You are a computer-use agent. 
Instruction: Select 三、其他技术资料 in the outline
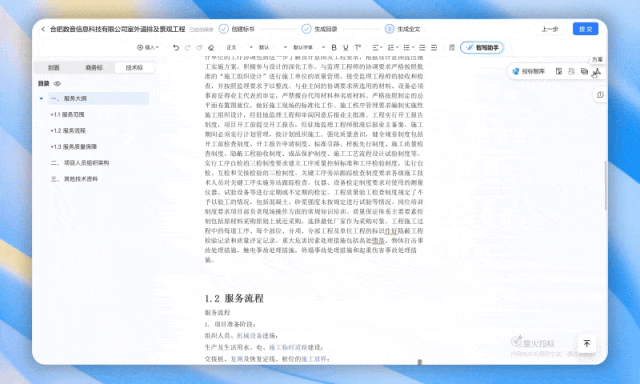click(x=74, y=179)
